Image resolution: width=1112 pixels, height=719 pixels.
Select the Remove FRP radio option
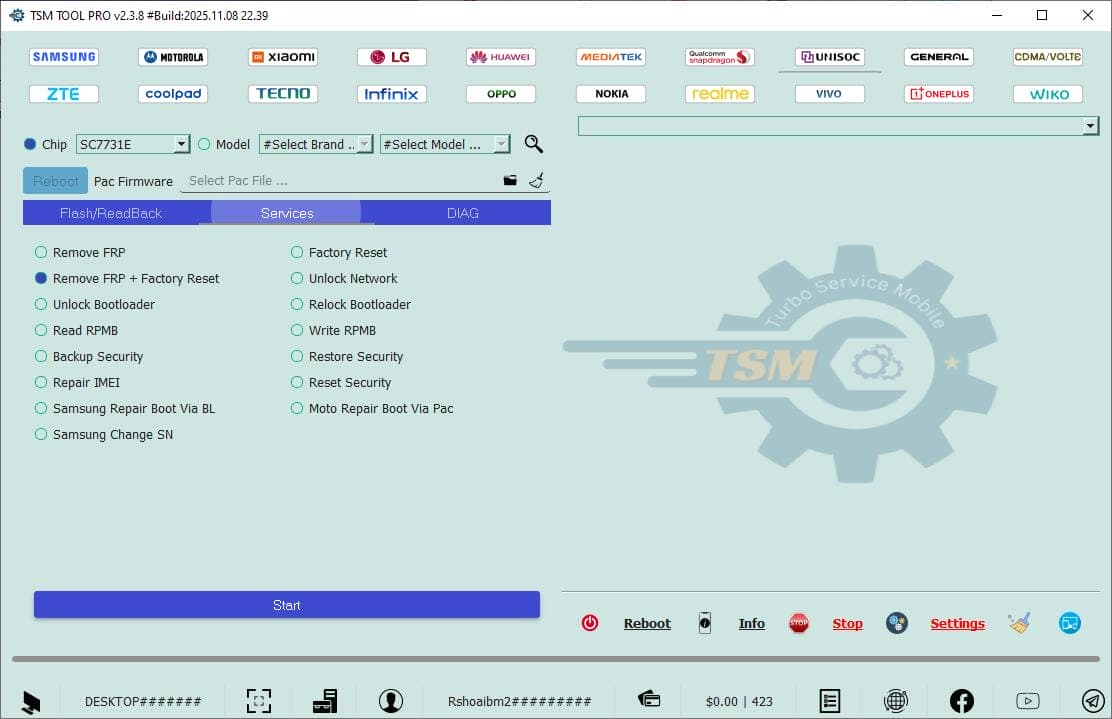tap(41, 252)
